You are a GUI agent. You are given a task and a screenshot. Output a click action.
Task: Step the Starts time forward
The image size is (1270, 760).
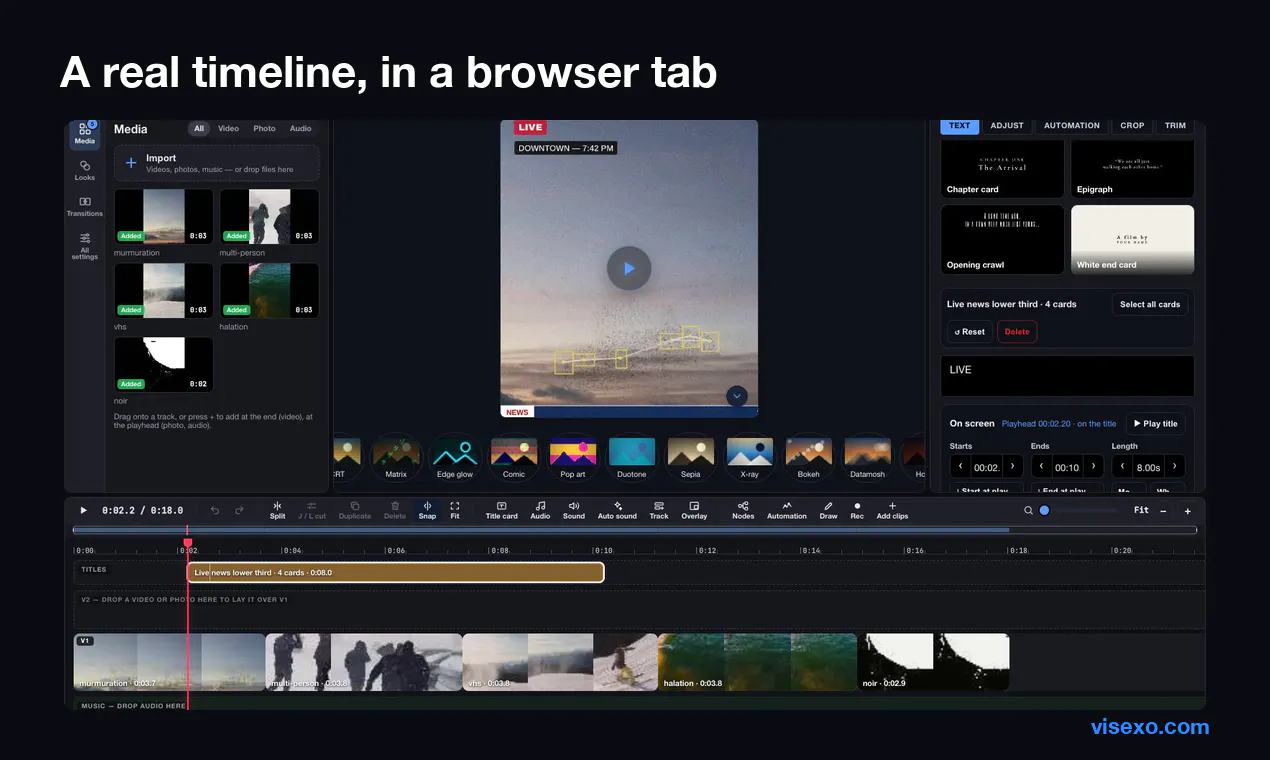click(x=1013, y=466)
